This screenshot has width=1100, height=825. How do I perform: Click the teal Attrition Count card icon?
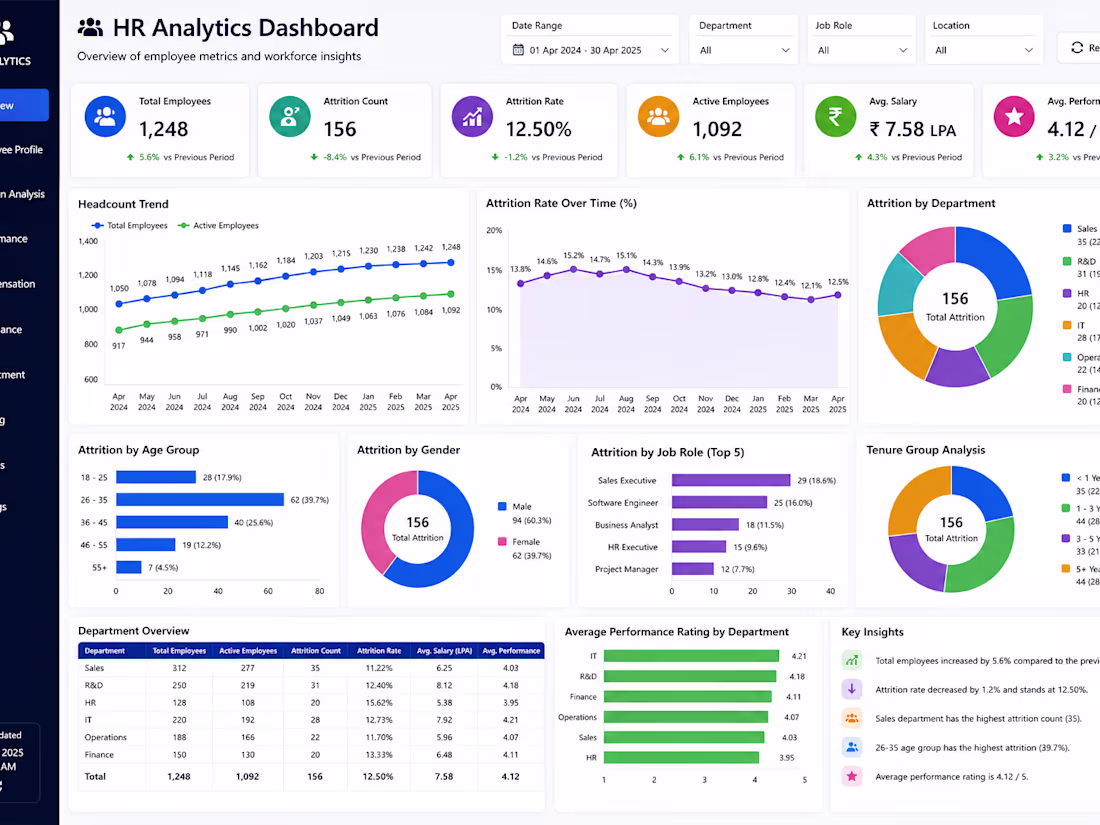coord(290,116)
